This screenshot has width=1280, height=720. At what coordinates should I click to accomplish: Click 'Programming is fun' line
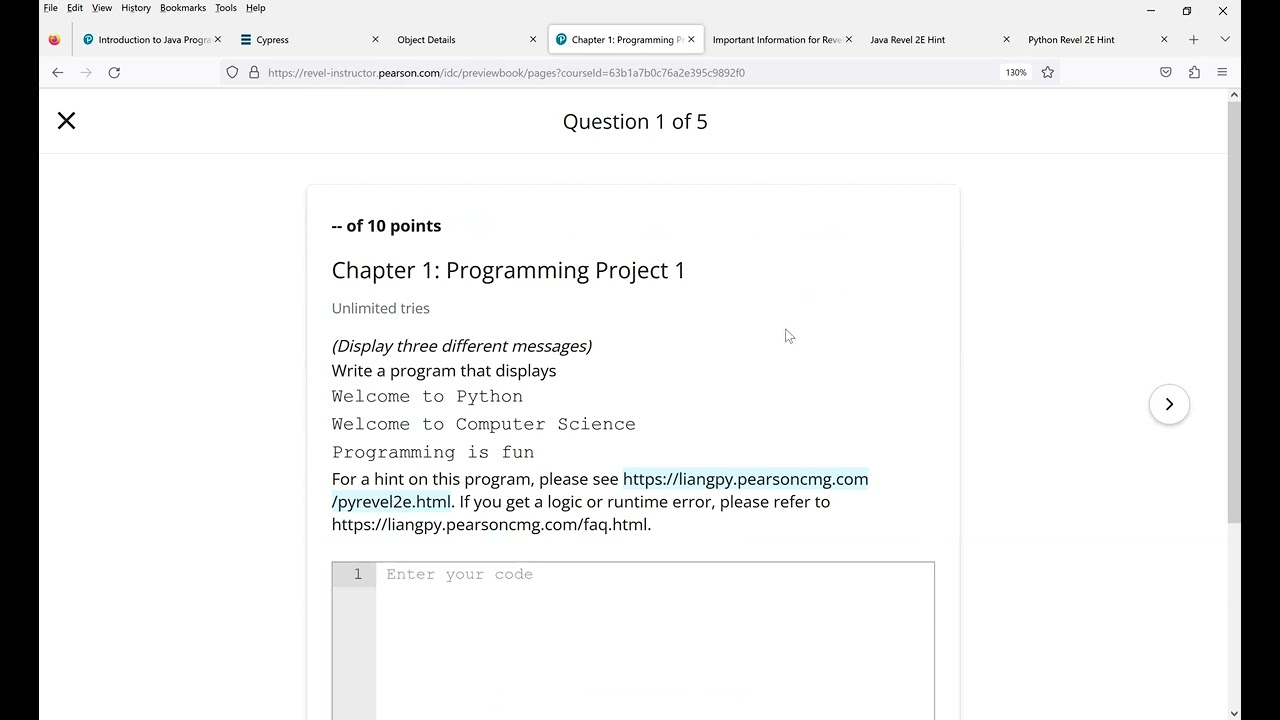pos(432,452)
